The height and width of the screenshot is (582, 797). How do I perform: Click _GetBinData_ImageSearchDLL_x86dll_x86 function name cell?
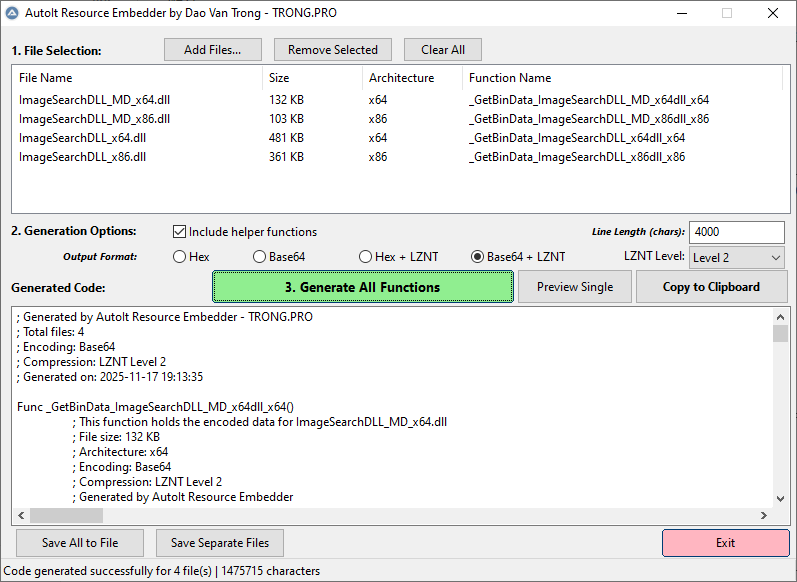(577, 157)
